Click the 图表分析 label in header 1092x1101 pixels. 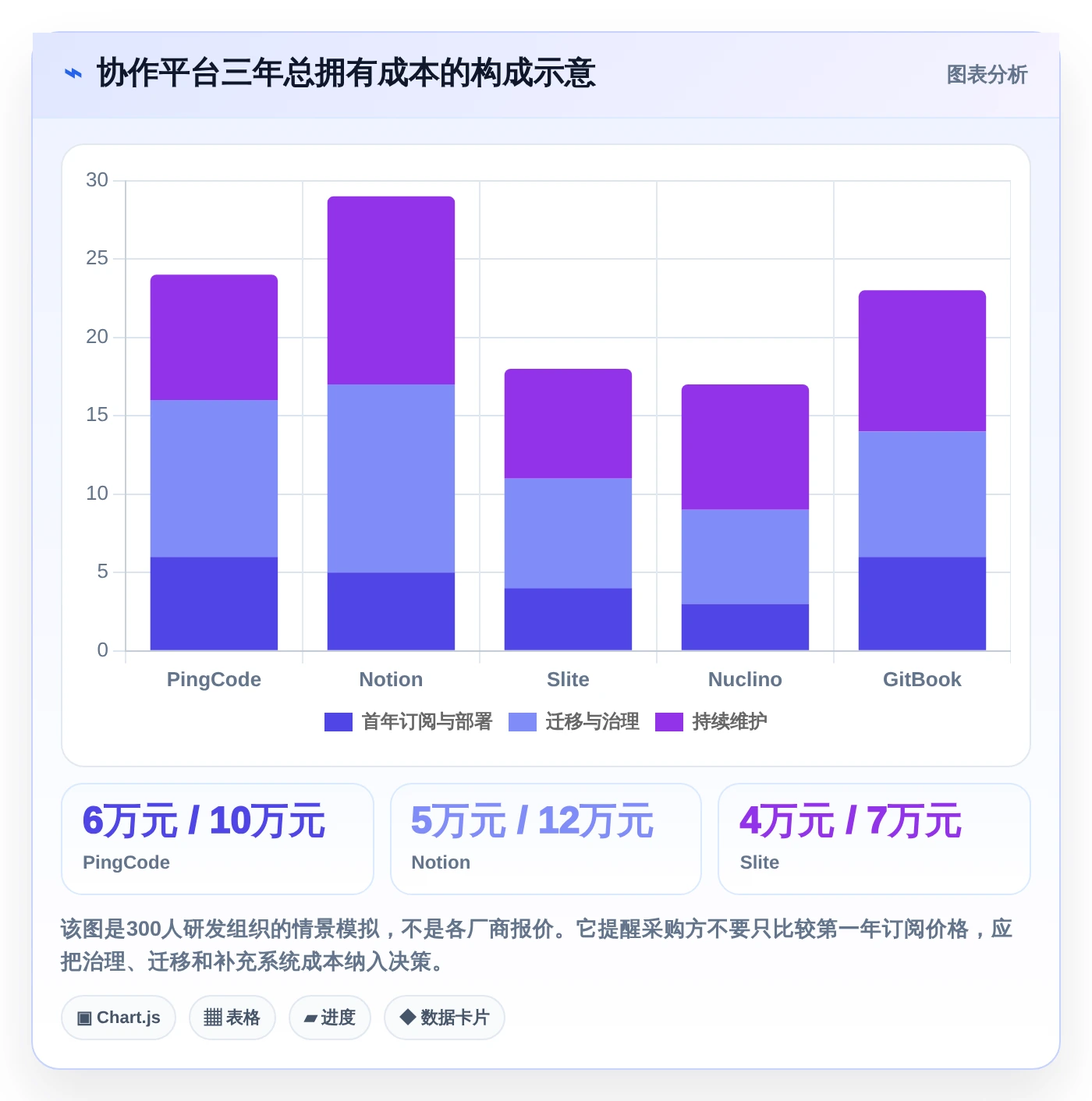pos(987,75)
